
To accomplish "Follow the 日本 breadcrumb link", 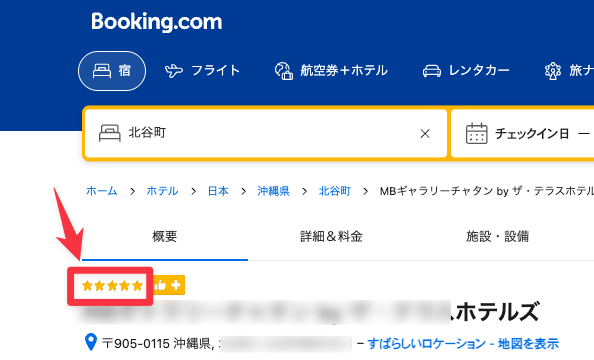I will point(218,191).
